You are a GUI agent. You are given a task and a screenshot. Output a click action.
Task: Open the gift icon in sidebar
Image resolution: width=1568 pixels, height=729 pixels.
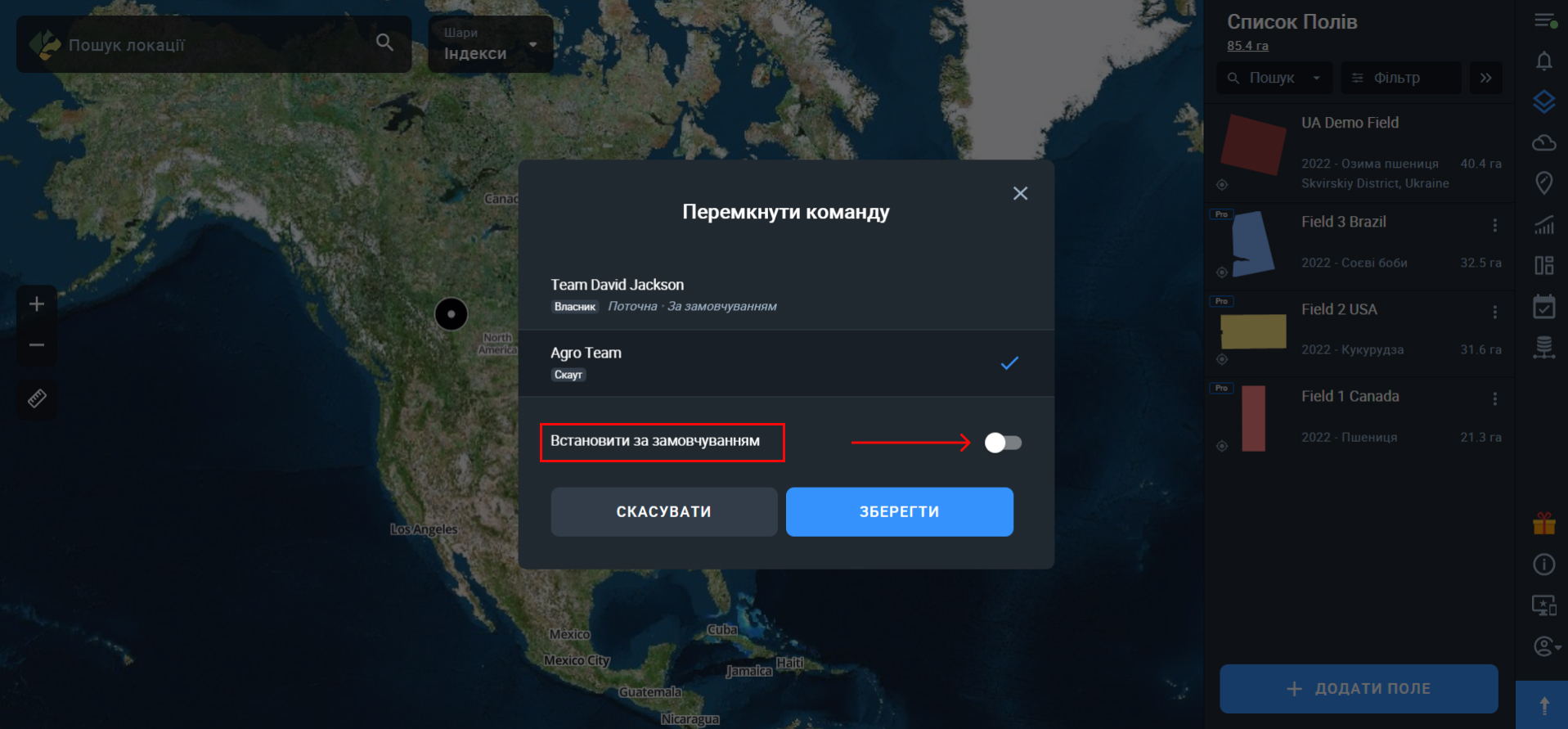pos(1543,524)
